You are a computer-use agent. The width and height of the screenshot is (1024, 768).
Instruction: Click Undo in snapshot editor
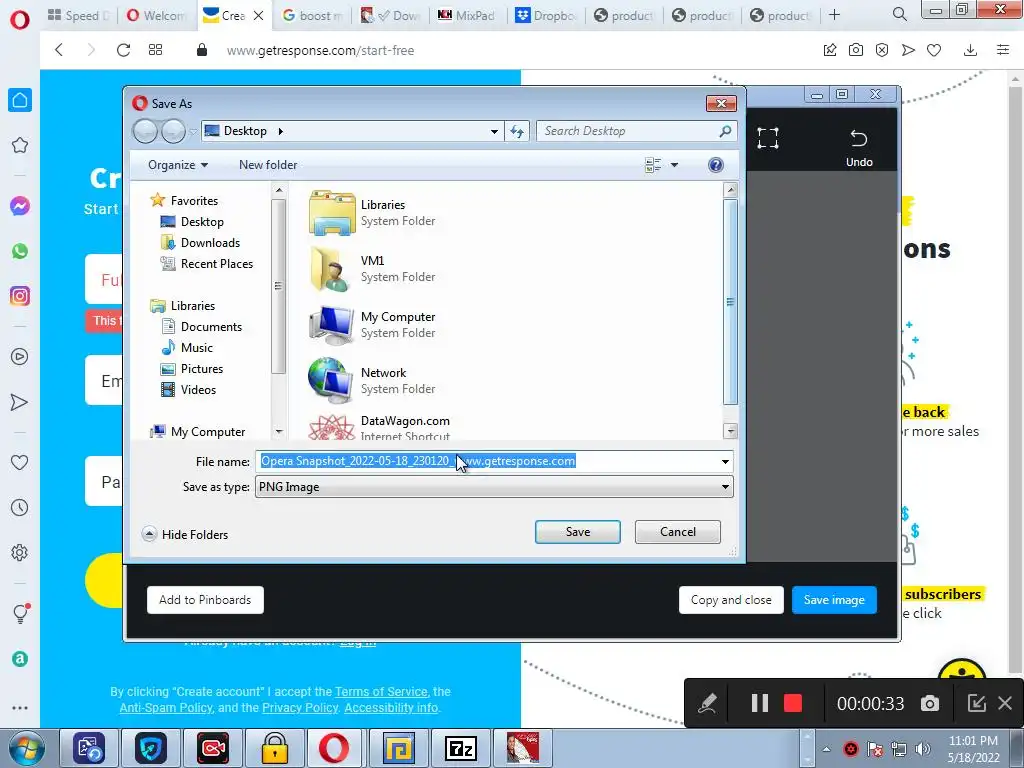[x=859, y=148]
